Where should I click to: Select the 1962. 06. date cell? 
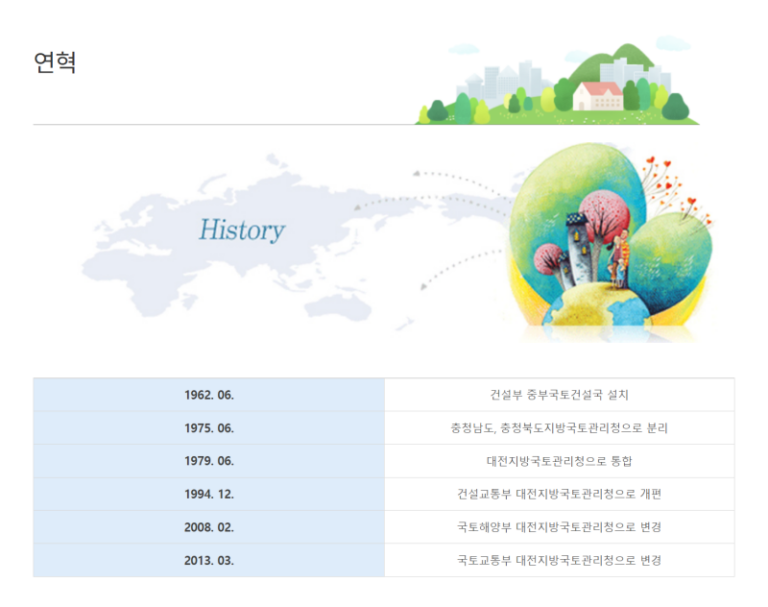tap(209, 395)
